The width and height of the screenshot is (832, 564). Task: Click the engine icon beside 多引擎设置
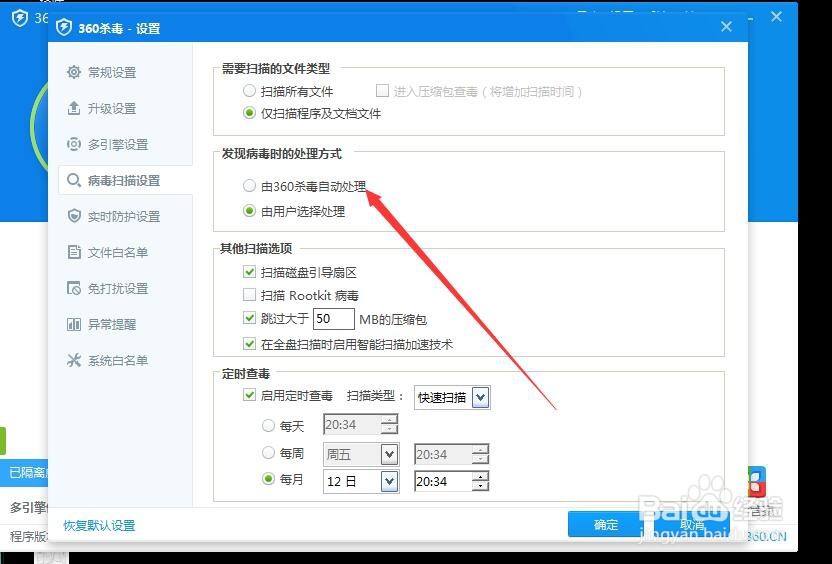pyautogui.click(x=74, y=144)
